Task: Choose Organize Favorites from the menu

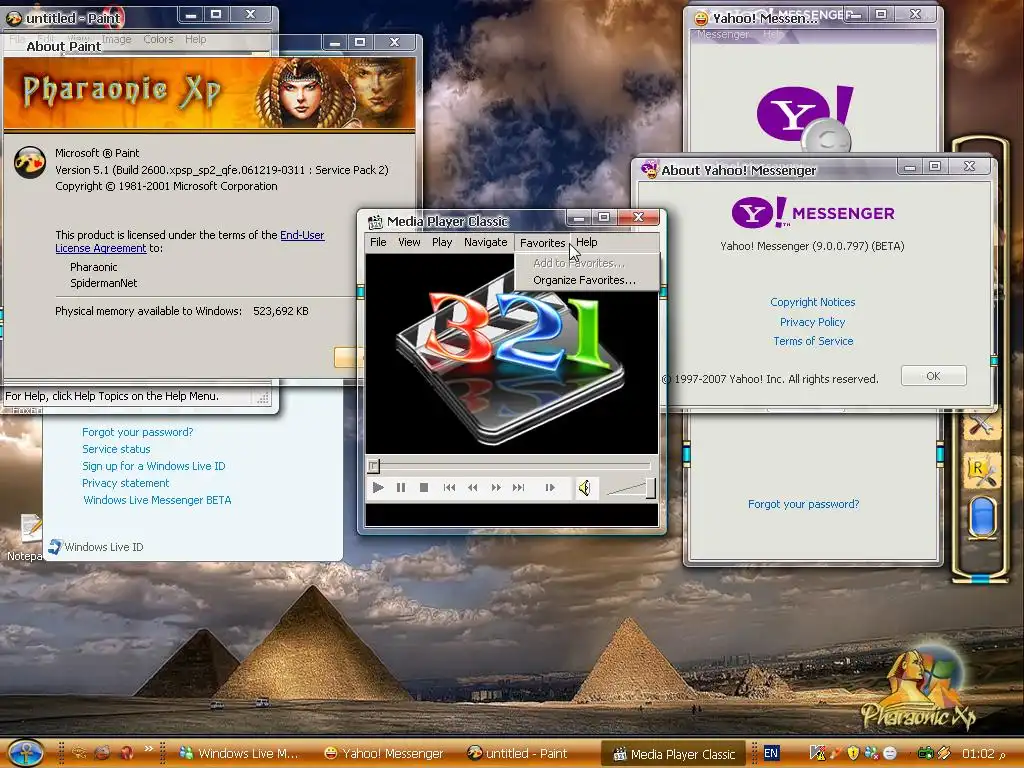Action: (584, 280)
